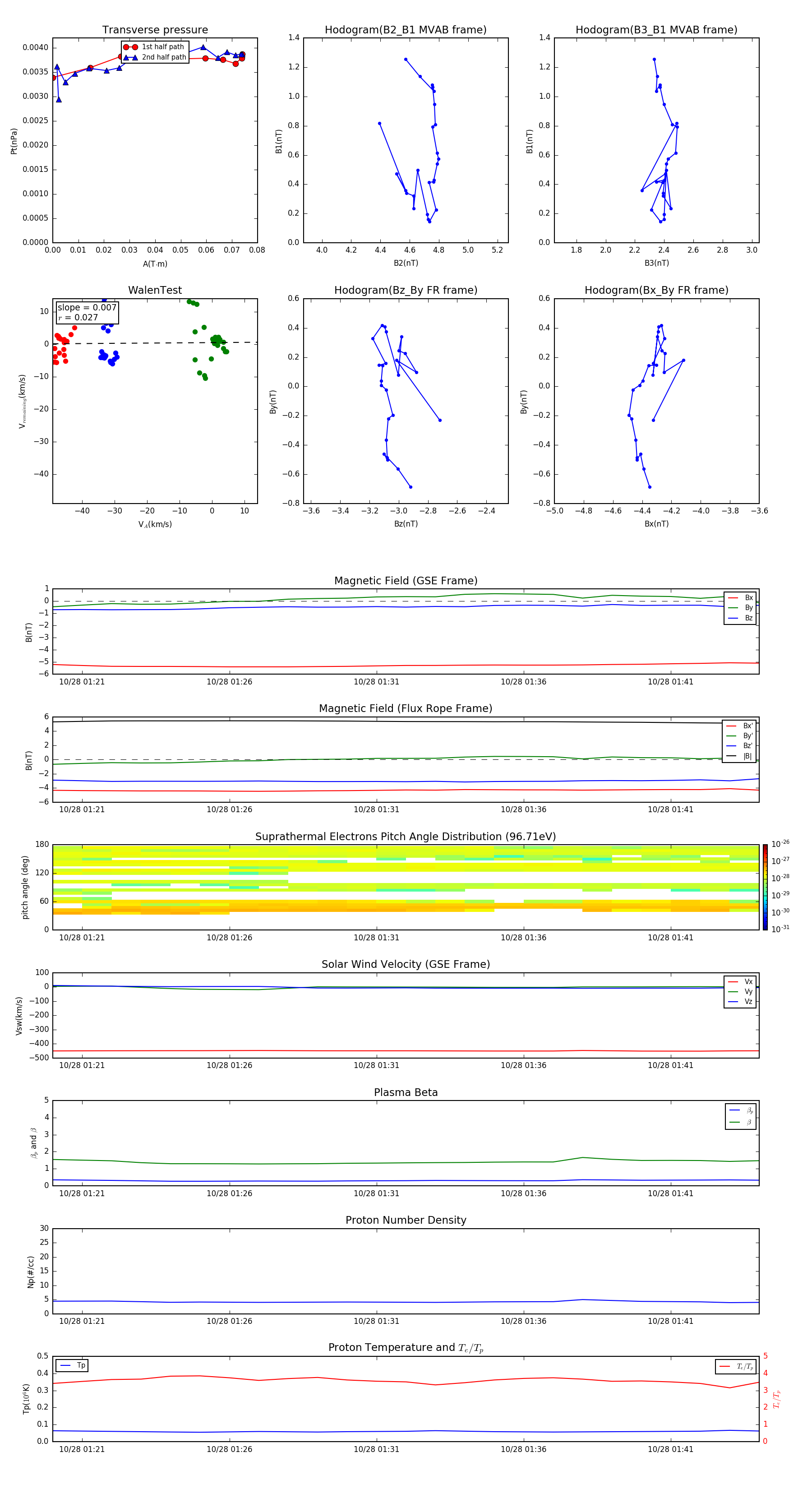Click the 'Solar Wind Velocity (GSE Frame)' title
This screenshot has width=812, height=1489.
[406, 964]
